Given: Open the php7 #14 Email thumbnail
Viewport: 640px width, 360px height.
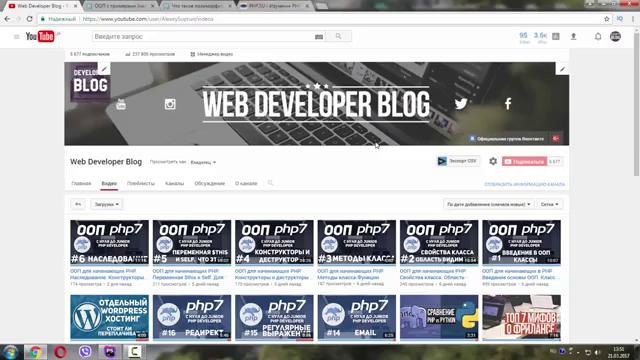Looking at the screenshot, I should click(x=357, y=318).
